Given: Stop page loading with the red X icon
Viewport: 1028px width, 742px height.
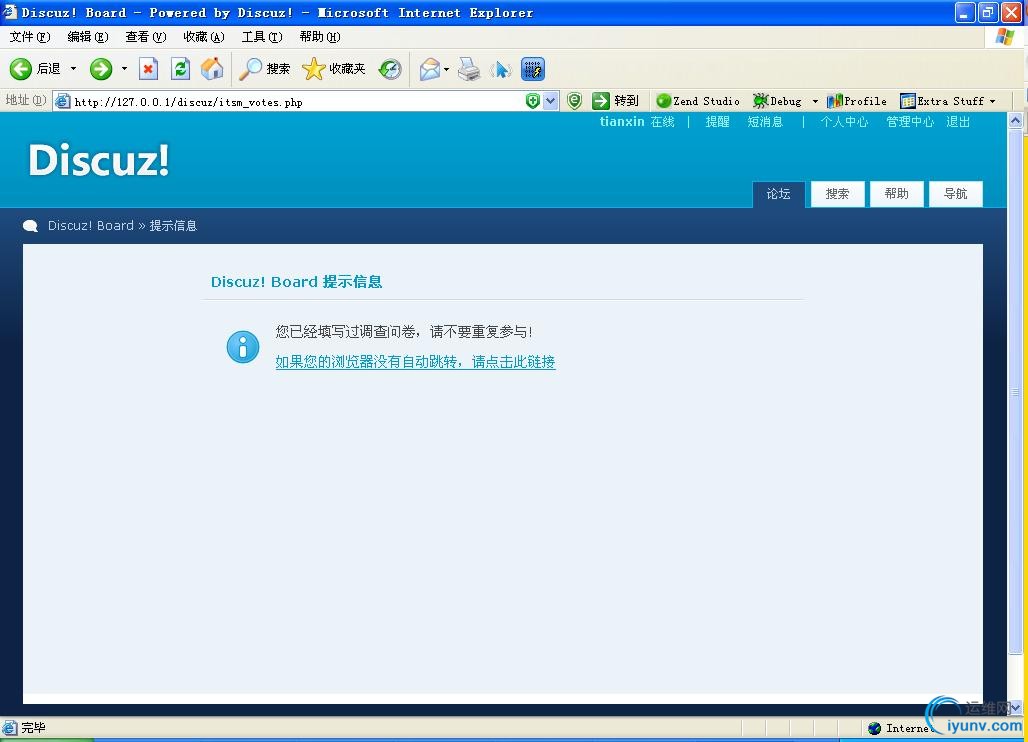Looking at the screenshot, I should click(x=149, y=69).
